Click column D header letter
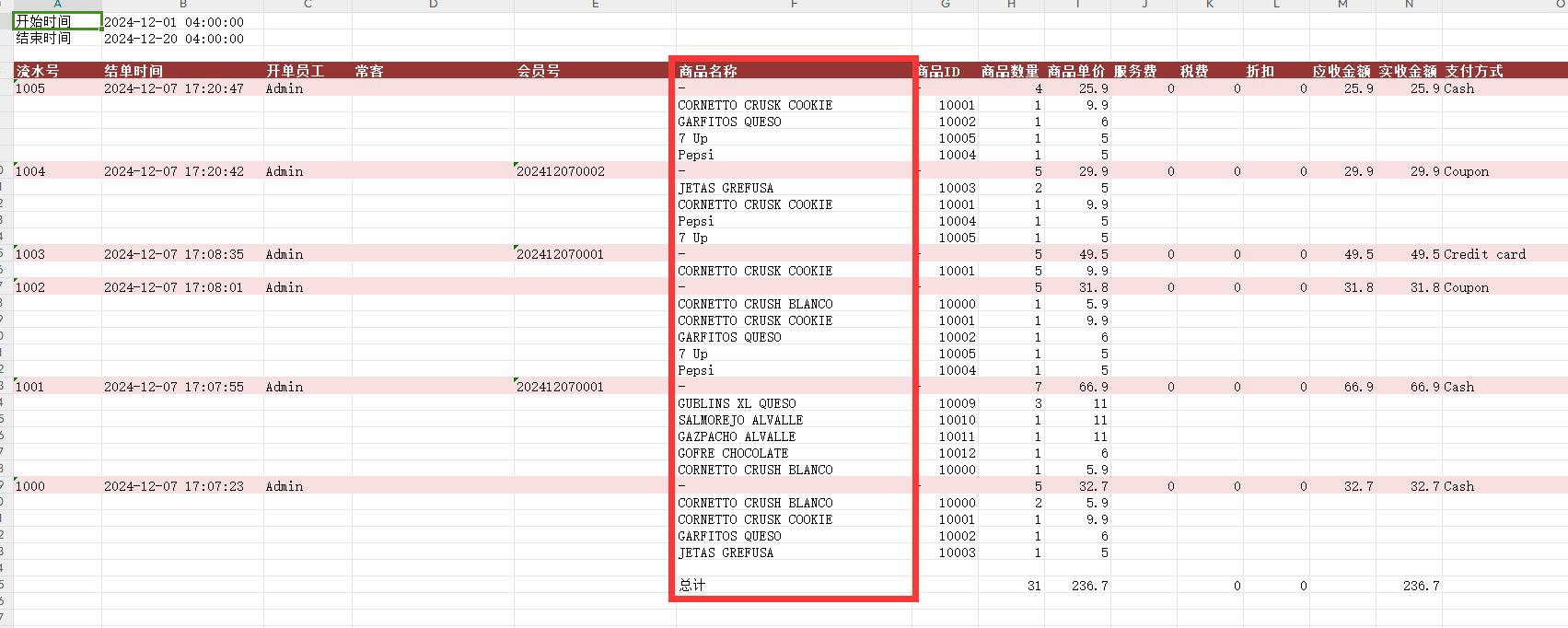This screenshot has height=628, width=1568. click(433, 6)
